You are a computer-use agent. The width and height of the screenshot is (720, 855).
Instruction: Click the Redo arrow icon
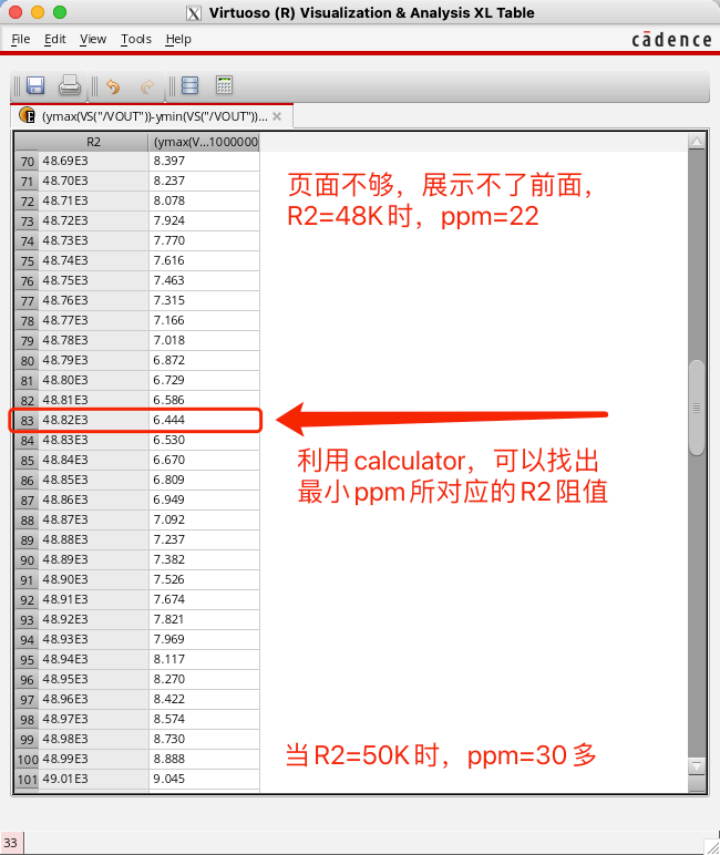[147, 86]
